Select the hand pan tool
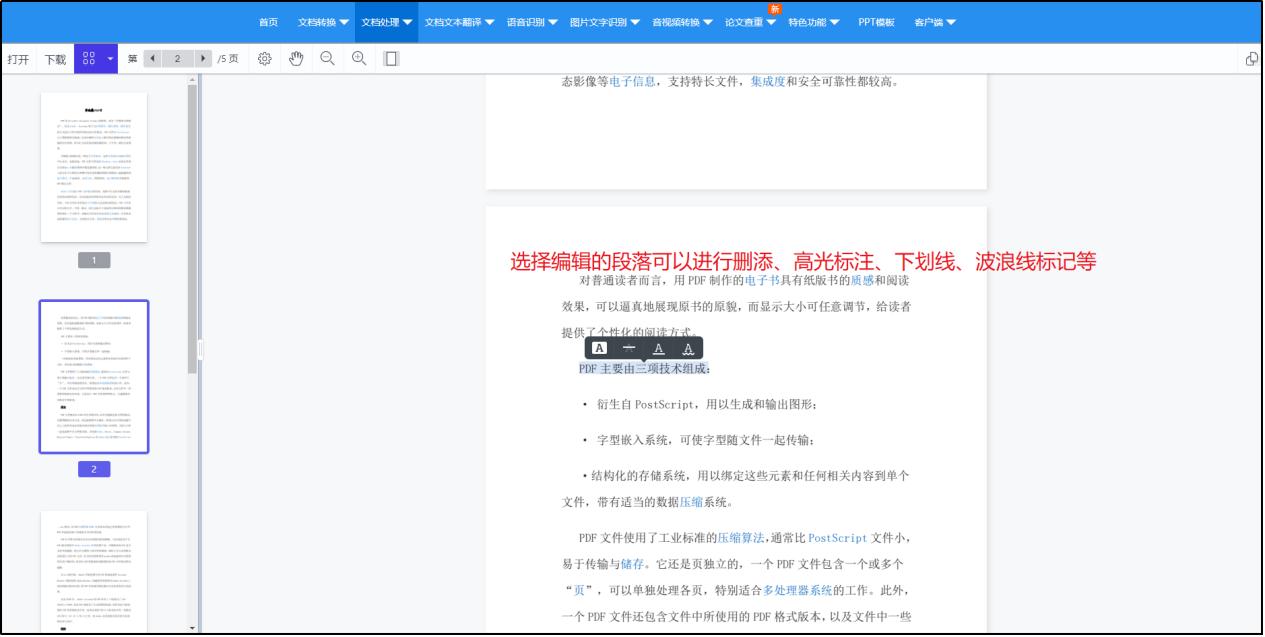1265x637 pixels. click(x=295, y=58)
